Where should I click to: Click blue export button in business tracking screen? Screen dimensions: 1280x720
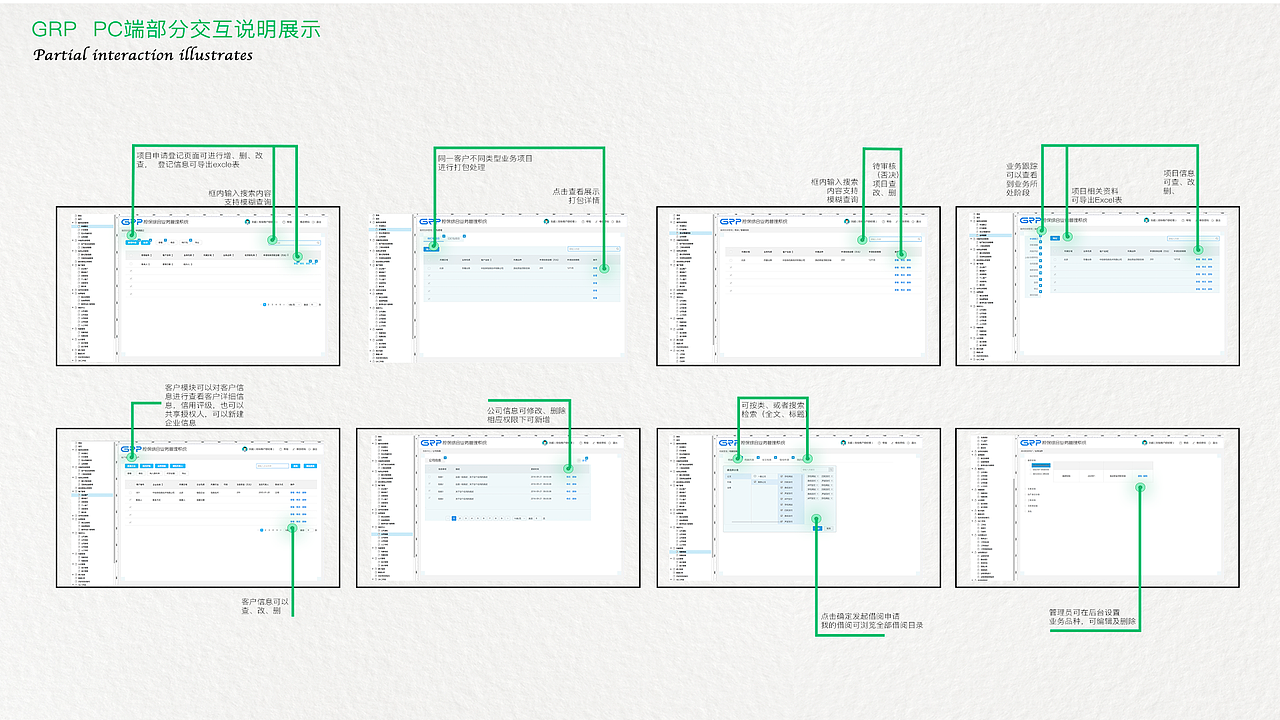[1055, 238]
